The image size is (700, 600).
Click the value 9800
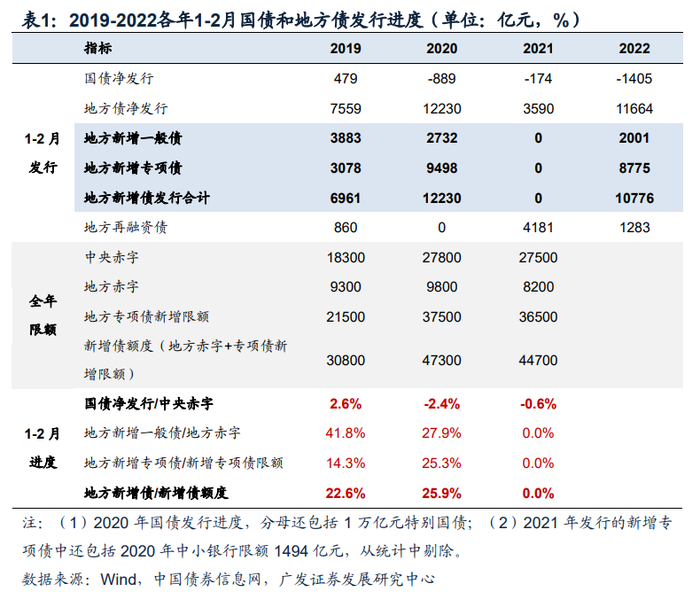(442, 287)
